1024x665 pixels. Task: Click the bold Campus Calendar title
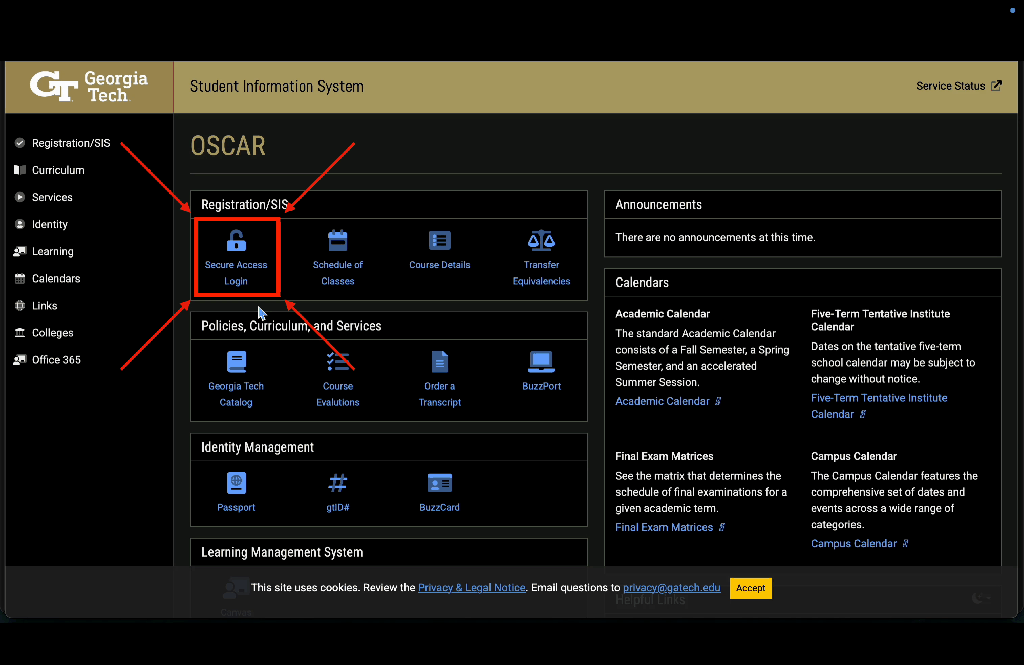point(854,456)
